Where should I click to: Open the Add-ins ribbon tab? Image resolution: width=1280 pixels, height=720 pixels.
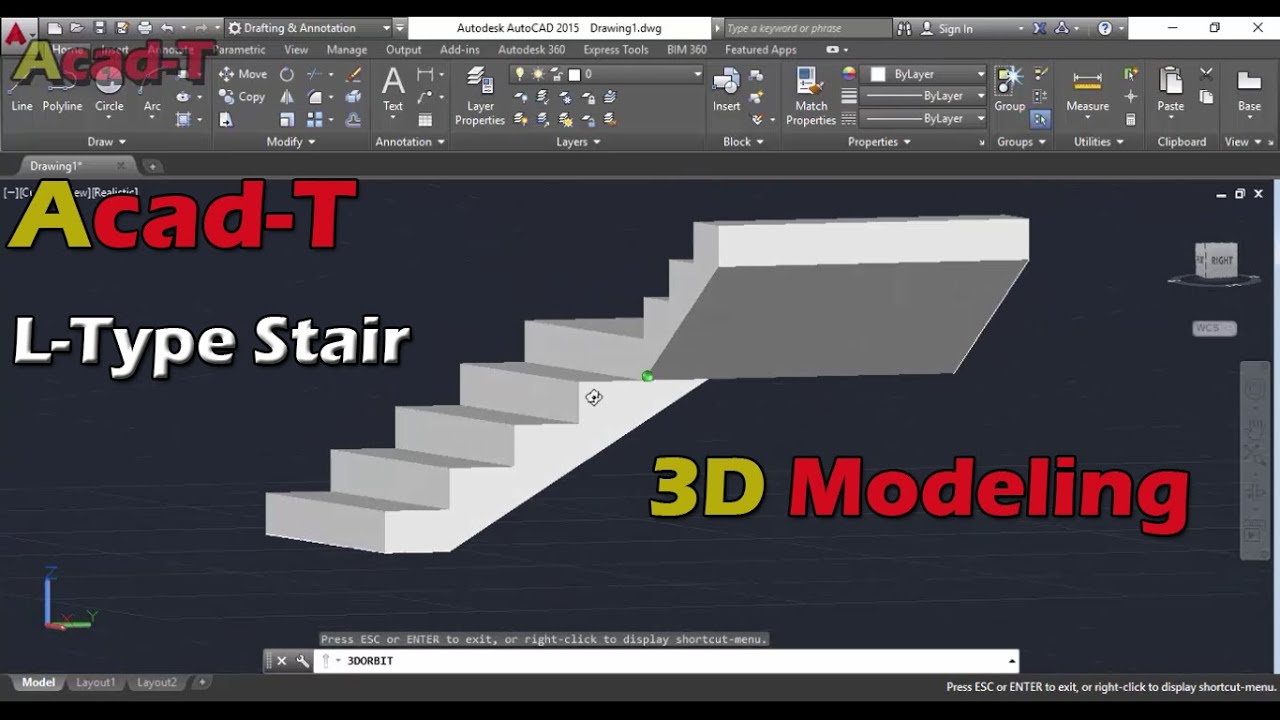[460, 49]
